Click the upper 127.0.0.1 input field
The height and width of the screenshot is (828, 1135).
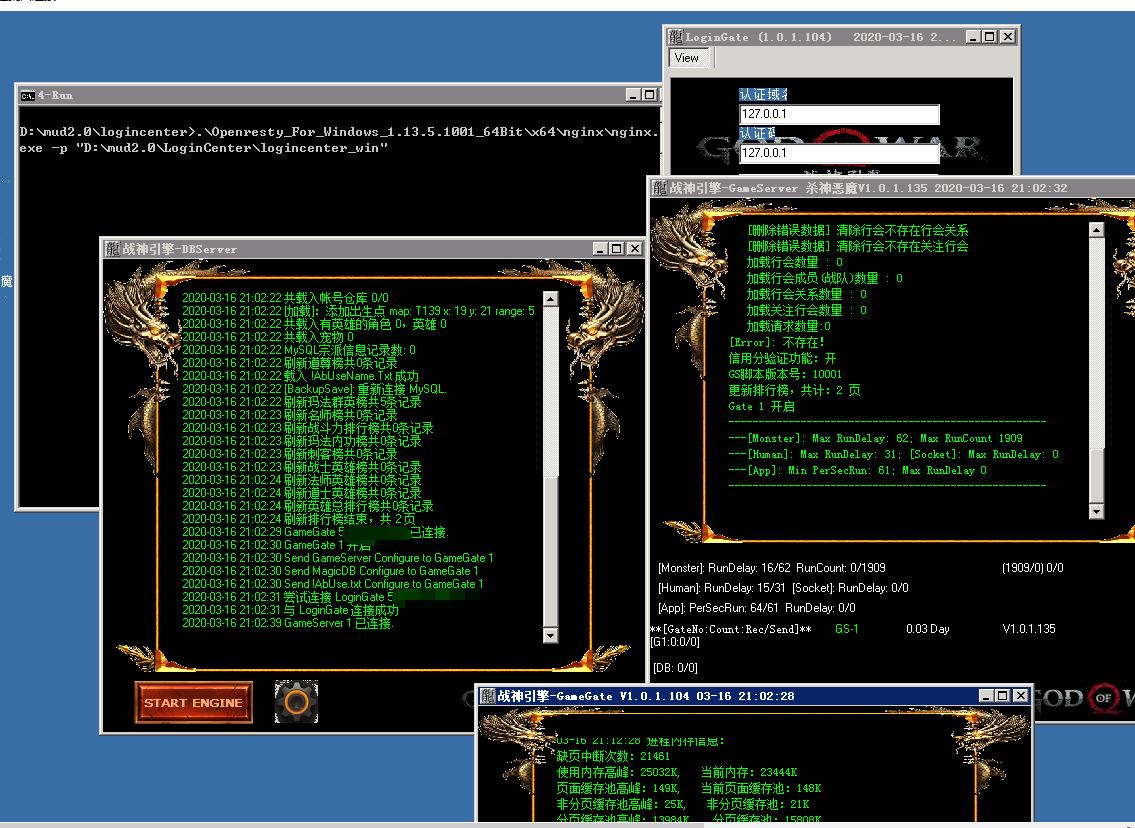838,115
